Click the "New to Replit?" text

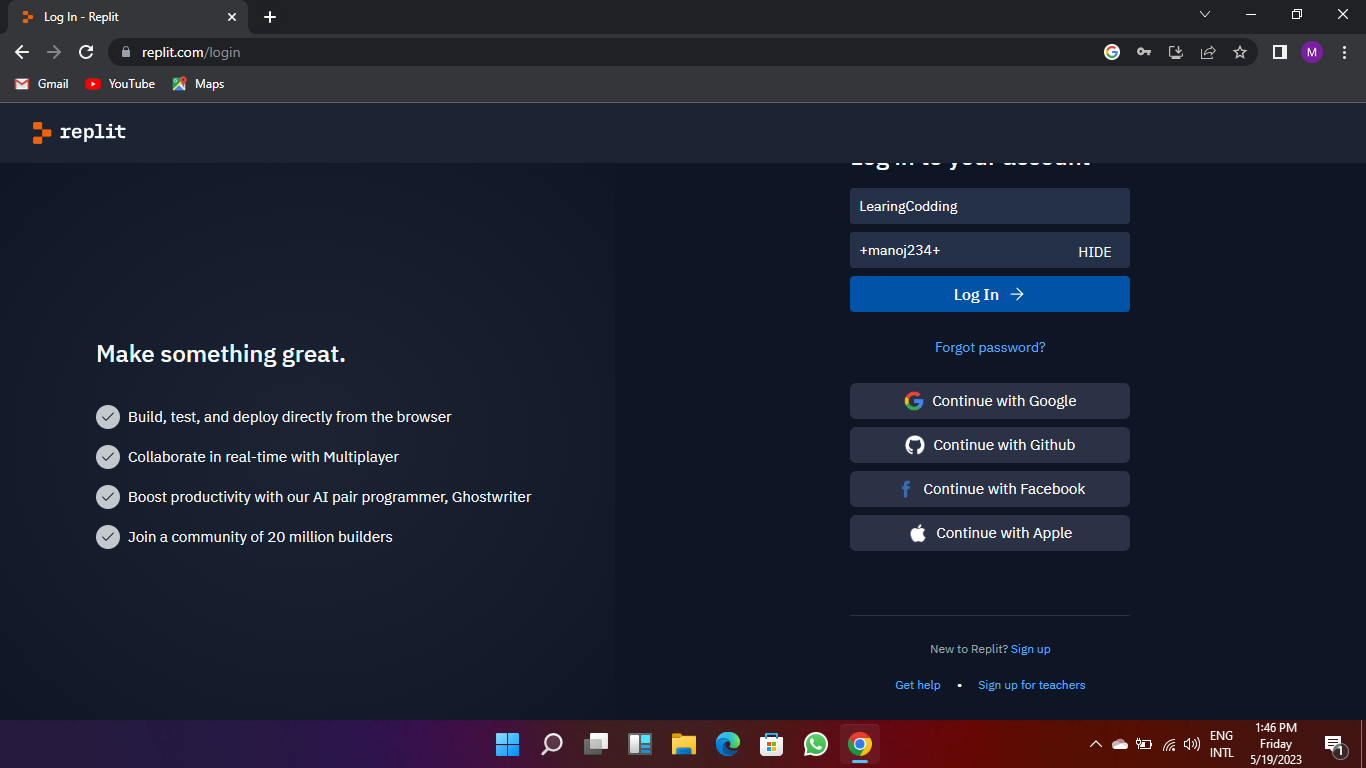pos(969,649)
